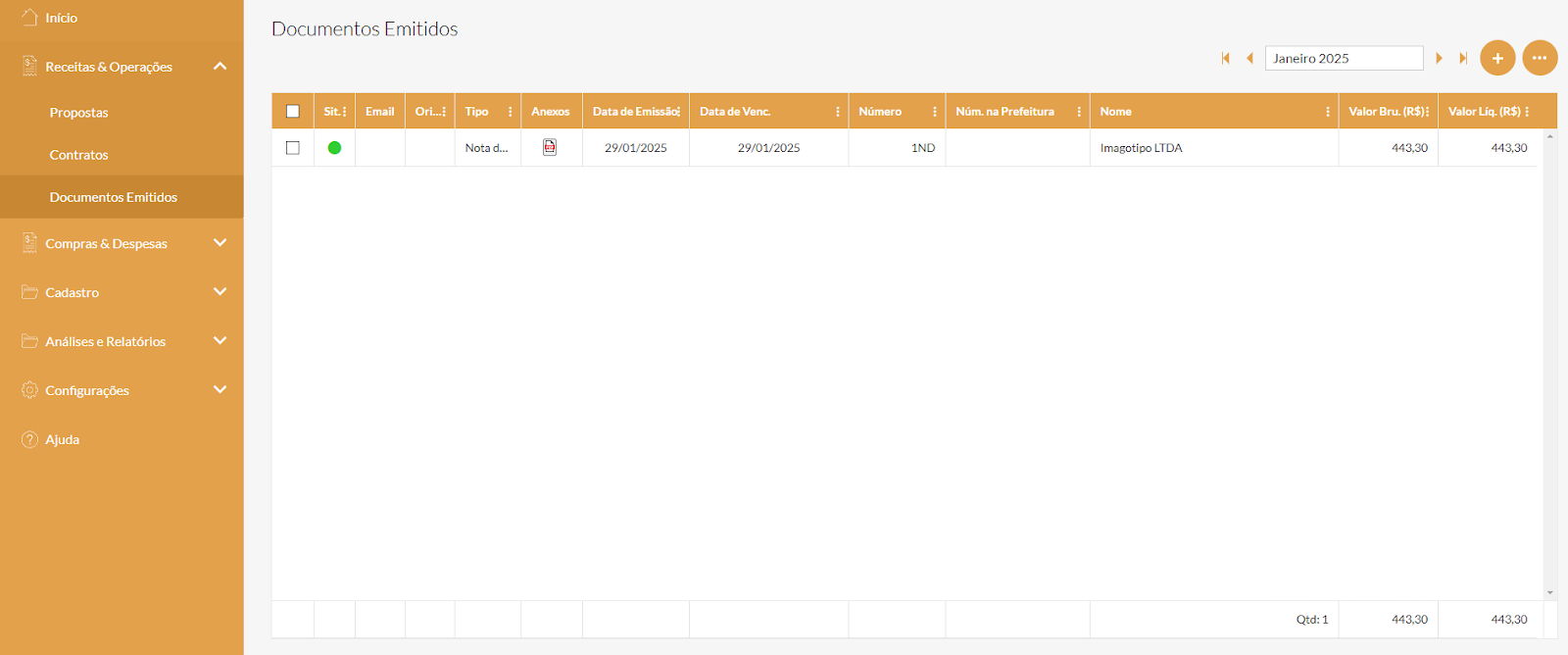This screenshot has height=655, width=1568.
Task: Click the Início home icon
Action: coord(30,18)
